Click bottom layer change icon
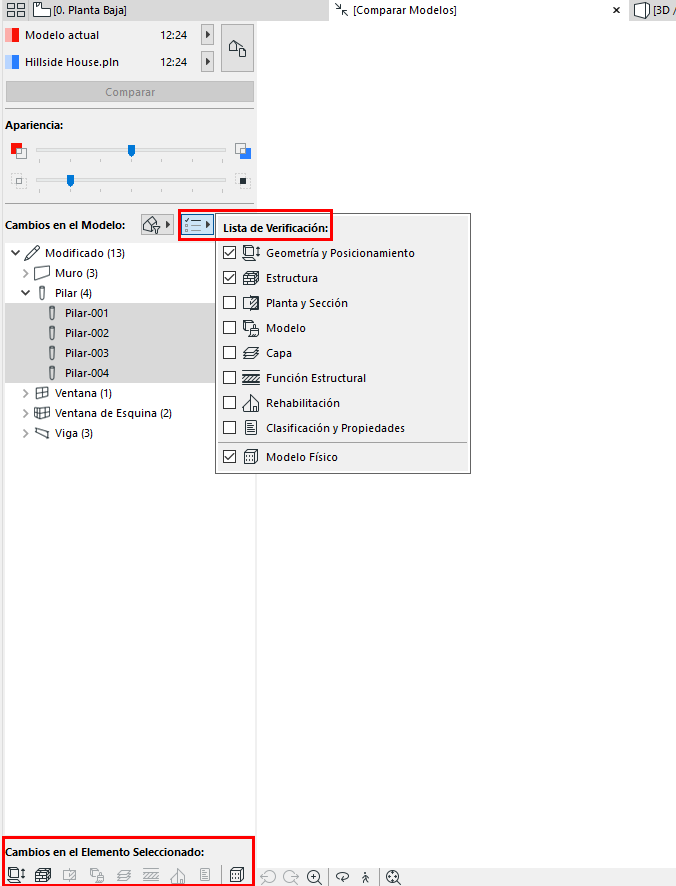 (124, 875)
